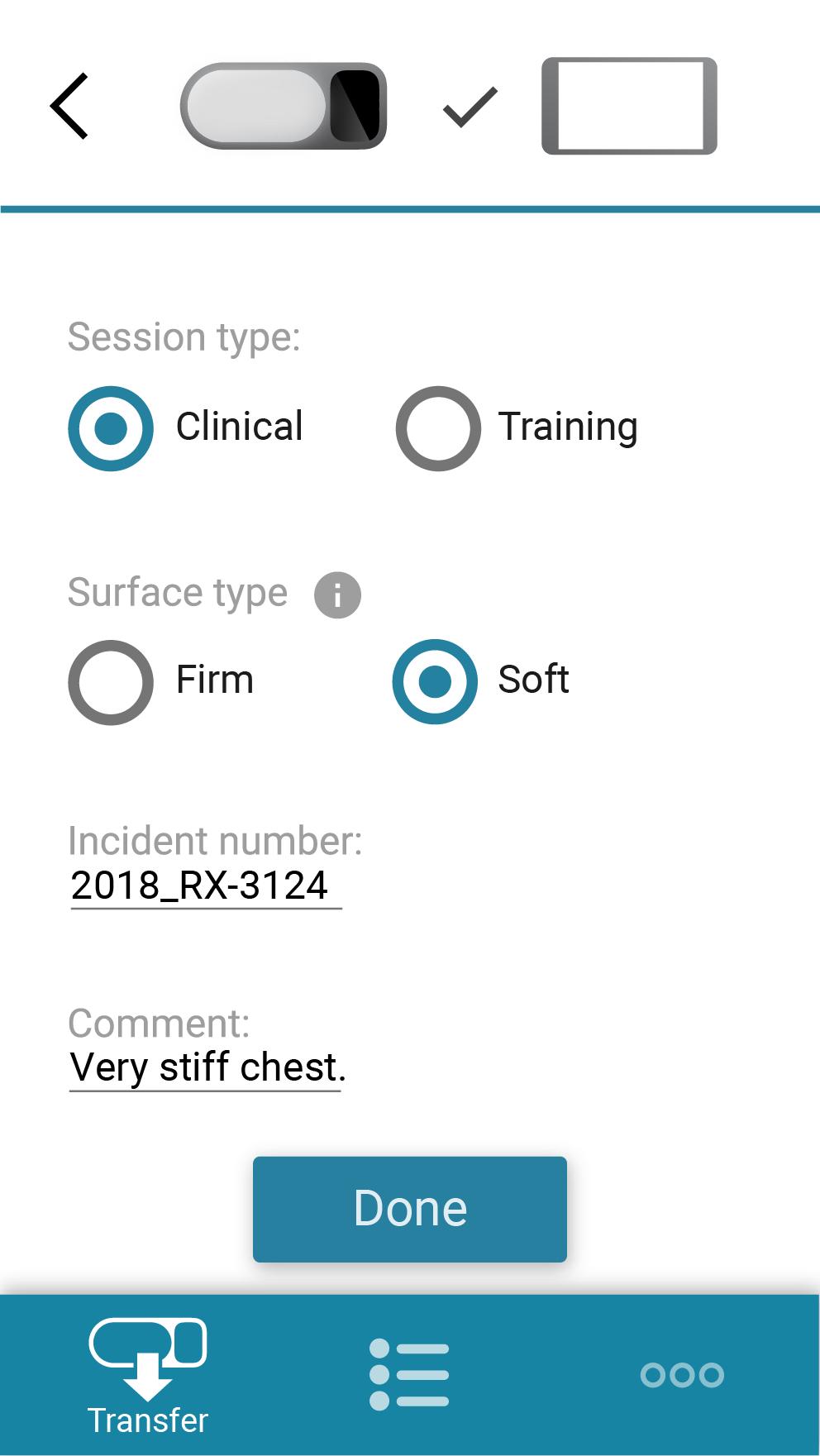Viewport: 820px width, 1456px height.
Task: Click the connection checkmark icon
Action: click(x=470, y=107)
